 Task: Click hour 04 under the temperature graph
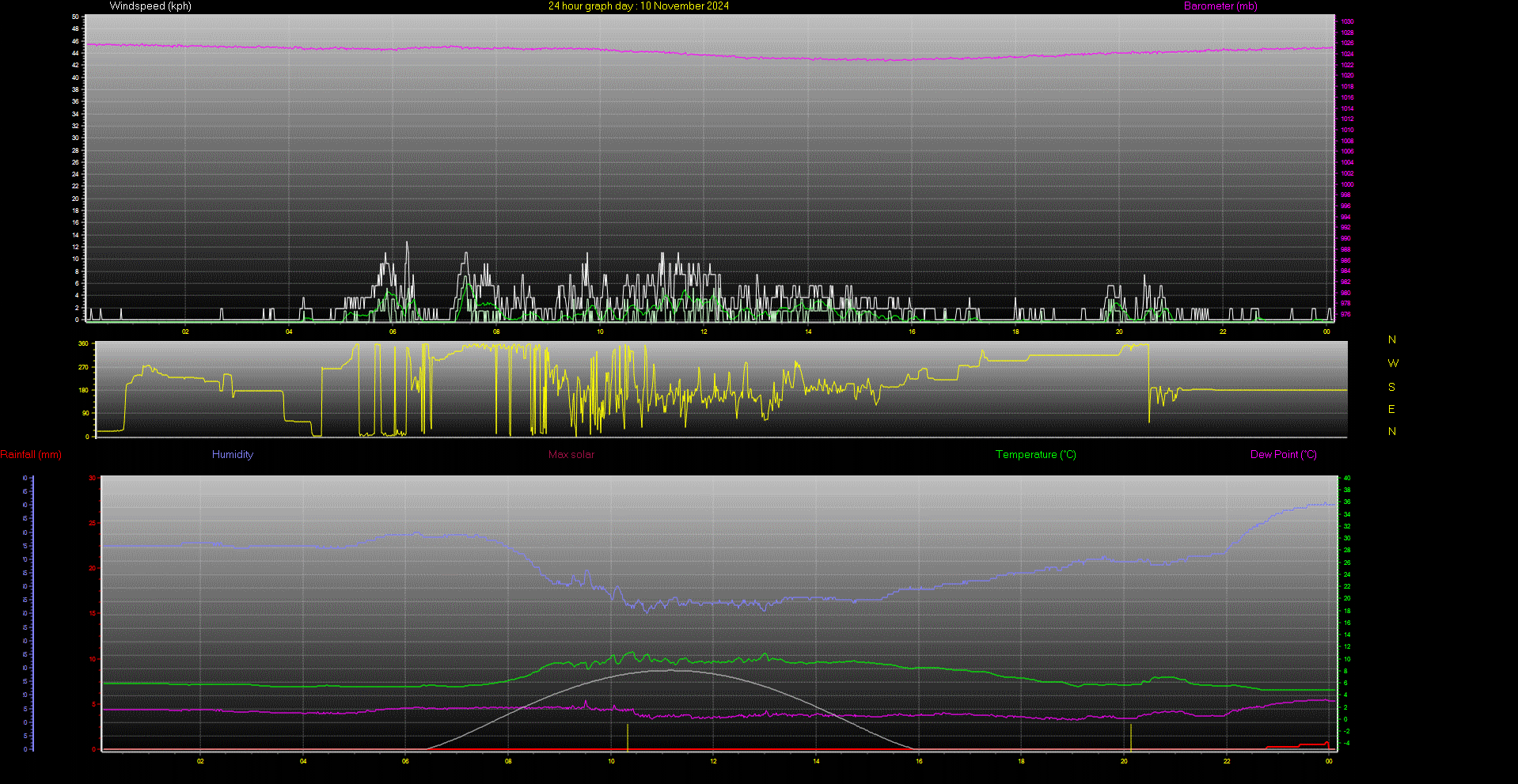pos(303,762)
